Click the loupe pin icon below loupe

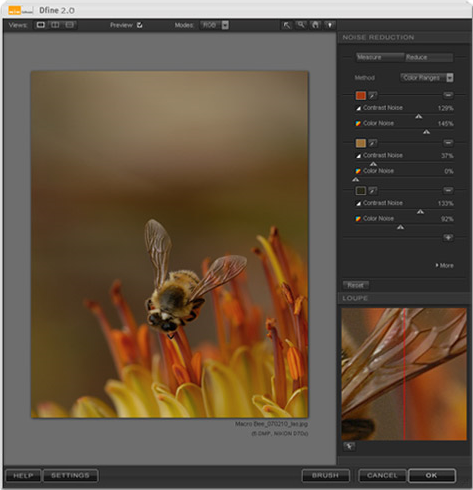(x=349, y=446)
